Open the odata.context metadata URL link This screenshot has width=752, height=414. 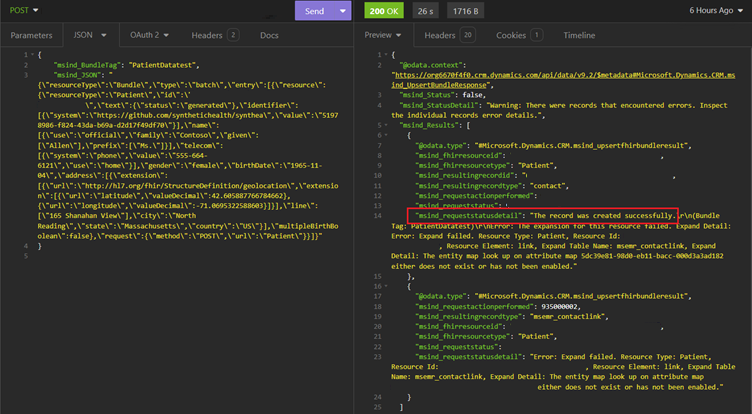563,80
